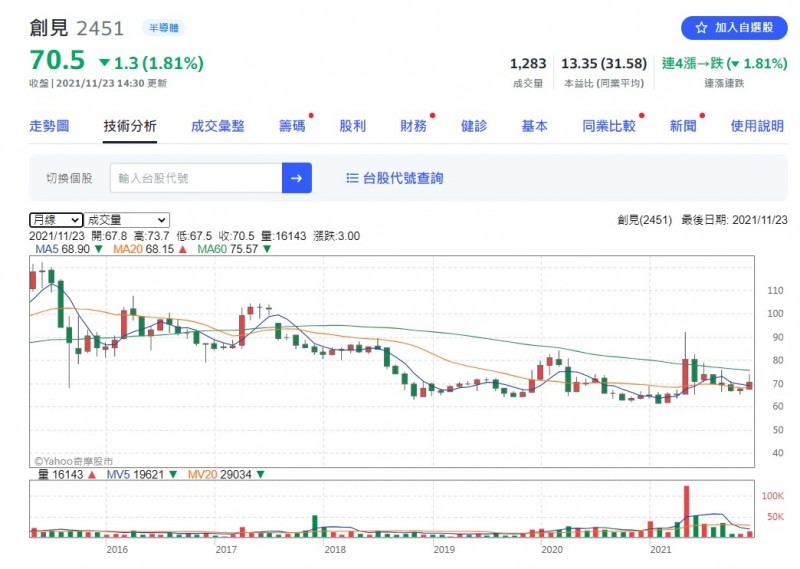Click the 半導體 industry tag
Screen dimensions: 800x569
point(163,28)
